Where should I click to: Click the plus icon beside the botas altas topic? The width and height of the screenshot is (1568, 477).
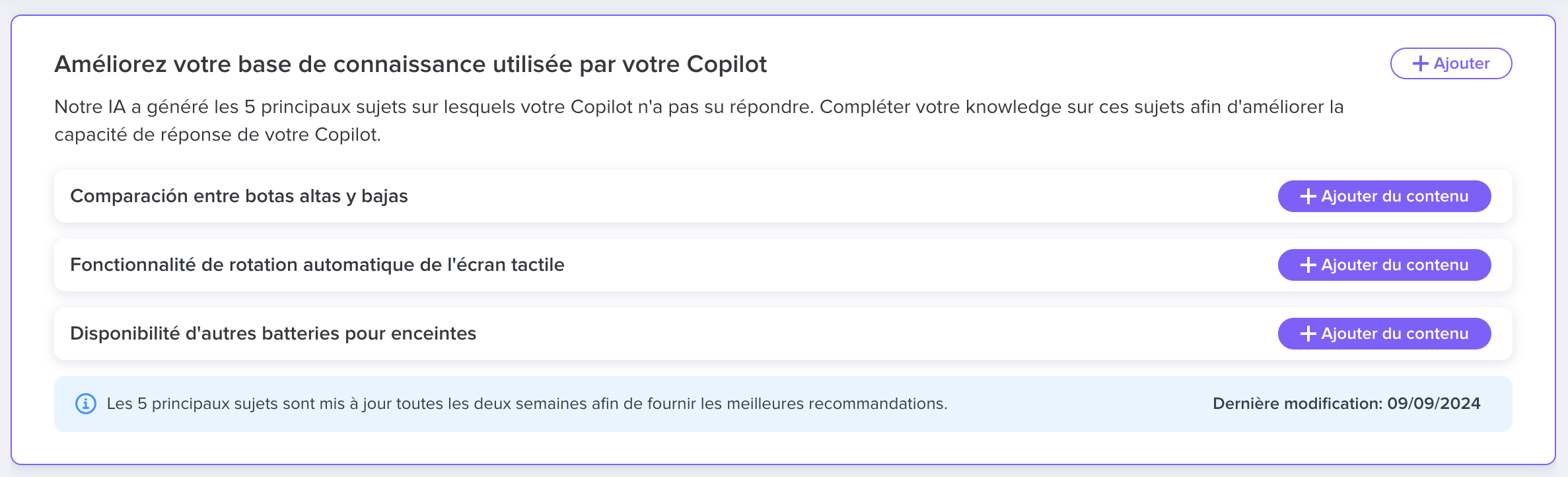coord(1308,196)
